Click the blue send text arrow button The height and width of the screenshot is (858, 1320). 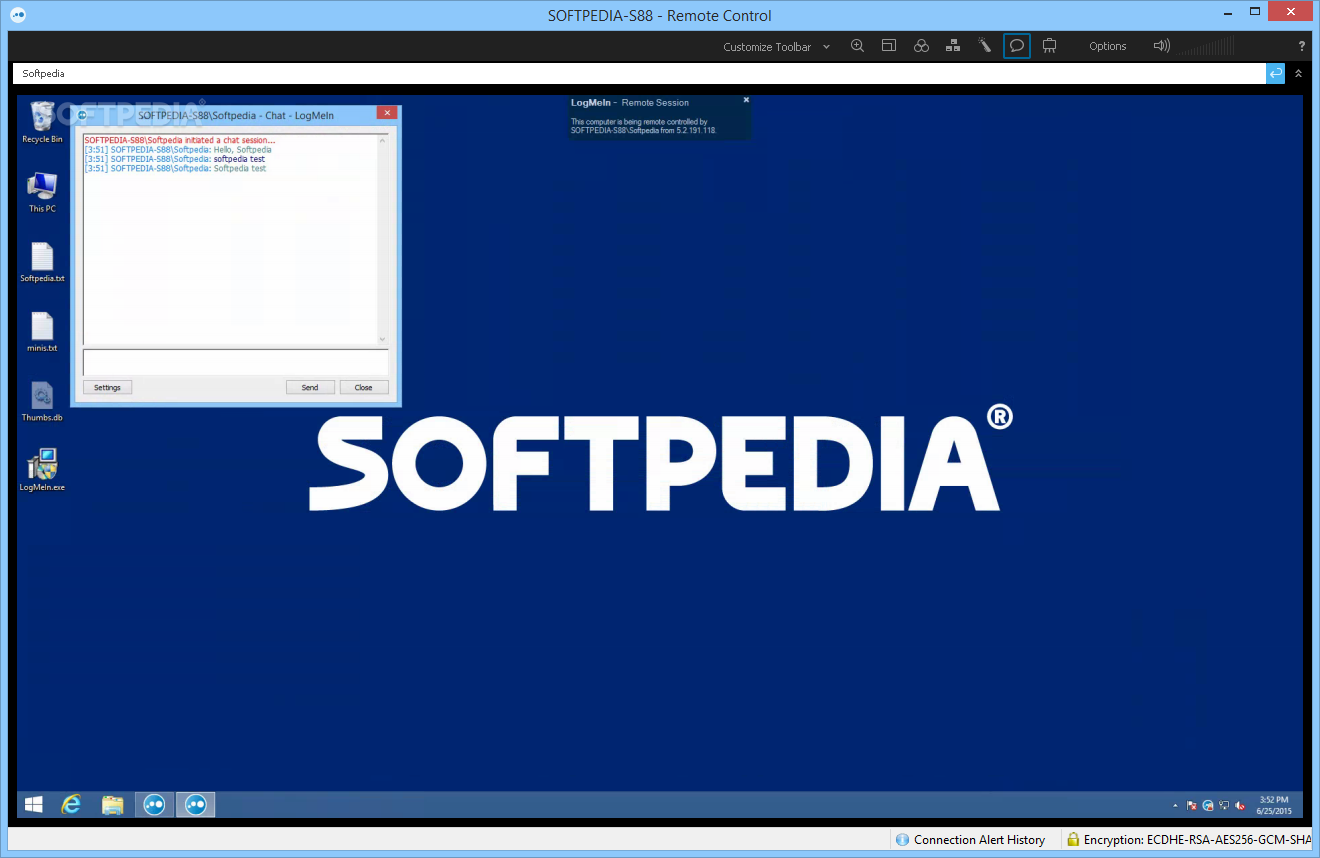pyautogui.click(x=1275, y=73)
